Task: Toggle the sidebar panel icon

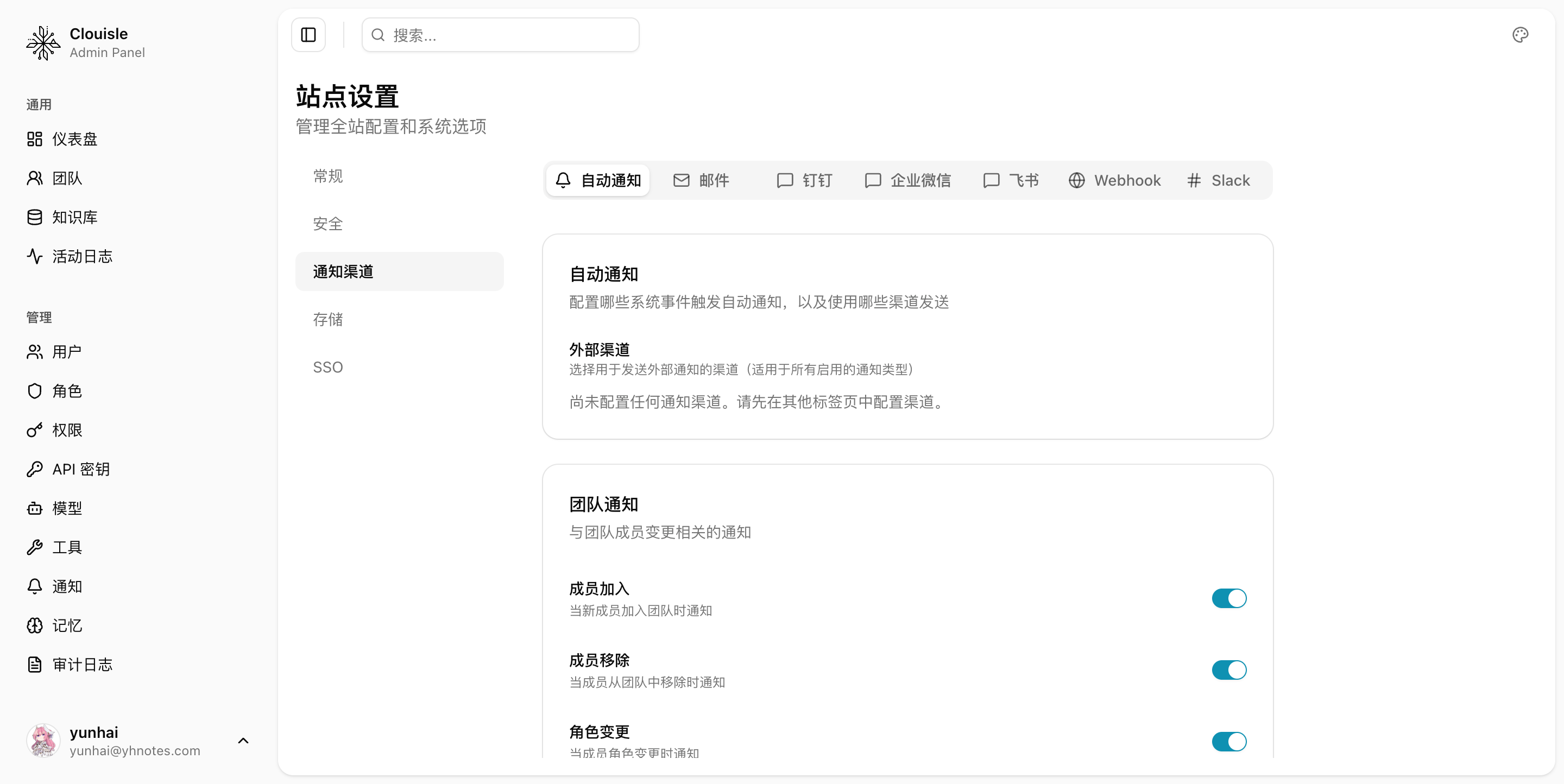Action: pyautogui.click(x=308, y=35)
